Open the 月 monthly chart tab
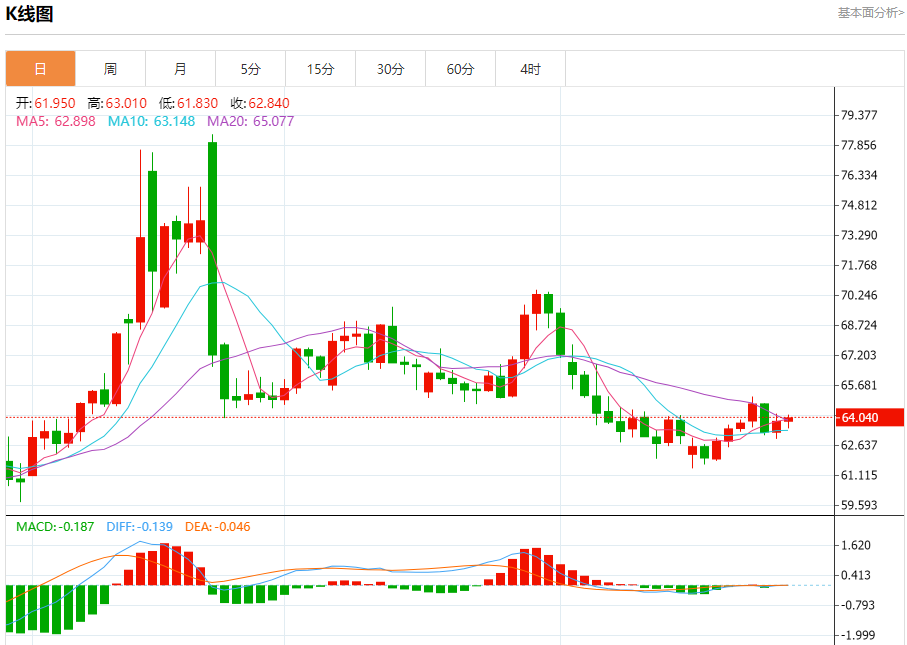Screen dimensions: 907x645 tap(180, 69)
